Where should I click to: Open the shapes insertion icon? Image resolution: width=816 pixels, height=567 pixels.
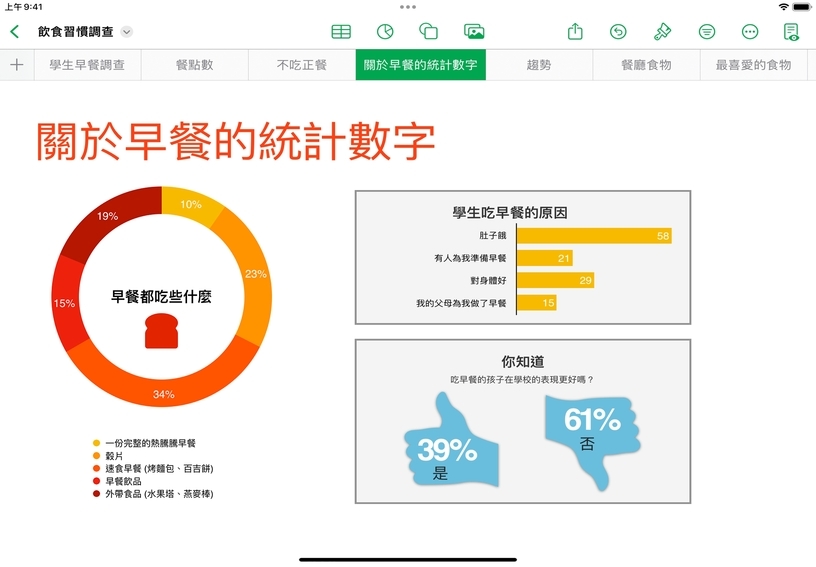tap(429, 31)
